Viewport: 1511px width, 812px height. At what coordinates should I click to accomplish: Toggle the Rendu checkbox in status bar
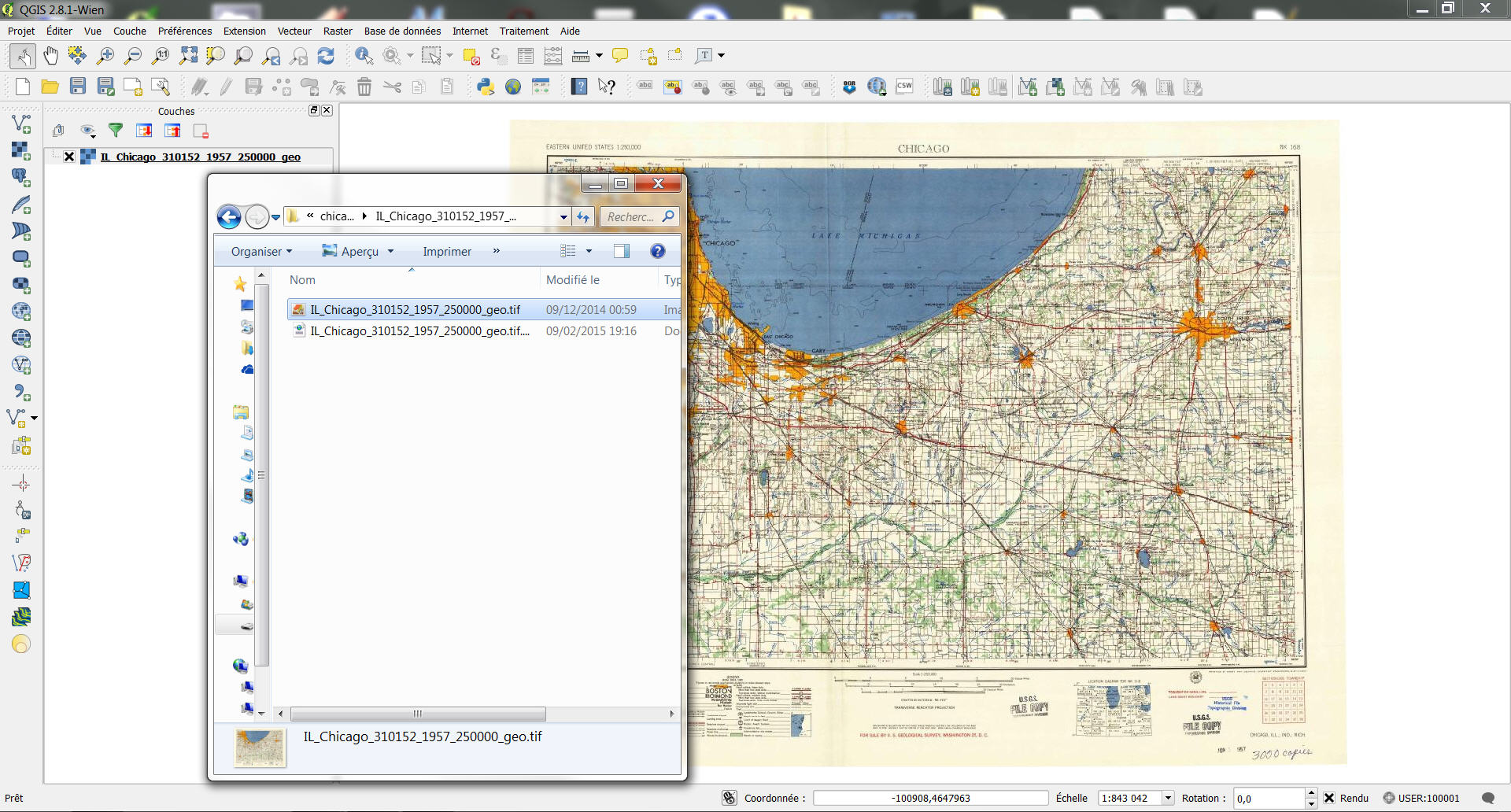[x=1329, y=798]
